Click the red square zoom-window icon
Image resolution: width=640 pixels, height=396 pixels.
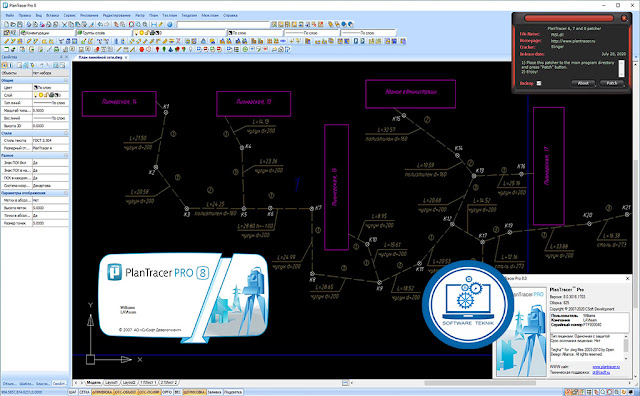131,24
